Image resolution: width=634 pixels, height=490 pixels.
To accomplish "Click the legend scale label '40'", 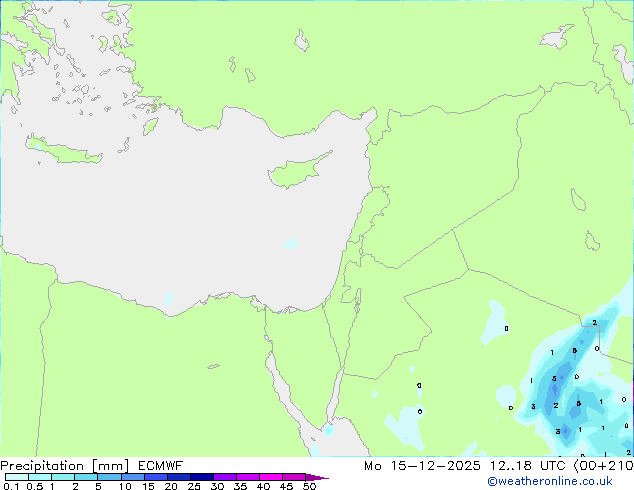I will click(x=263, y=486).
